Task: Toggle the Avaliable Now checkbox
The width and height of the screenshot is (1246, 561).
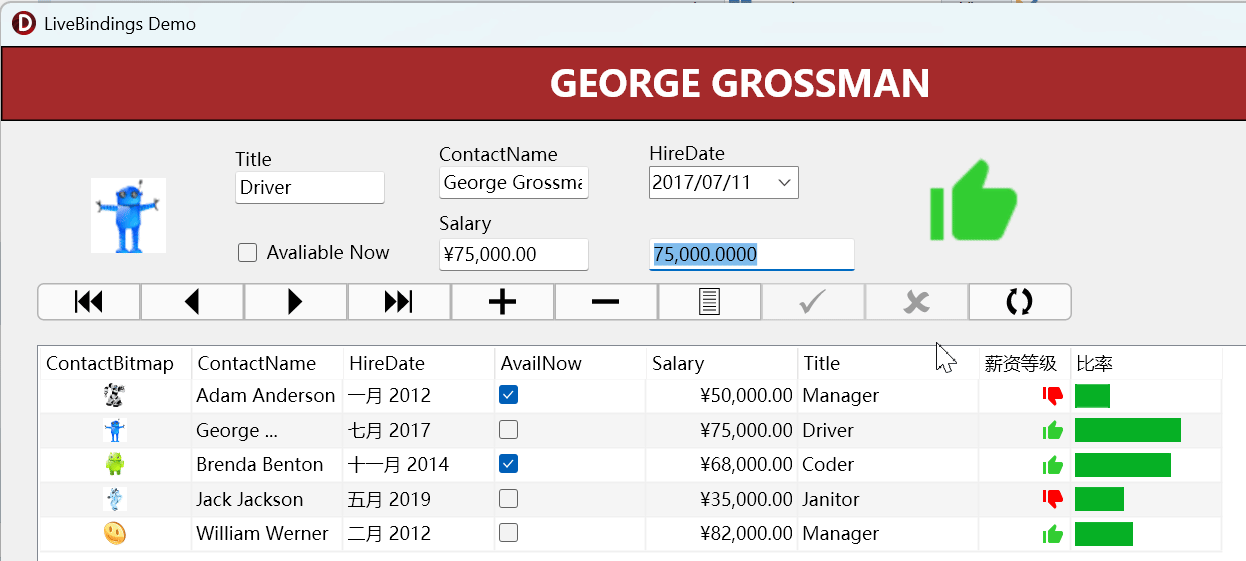Action: [248, 253]
